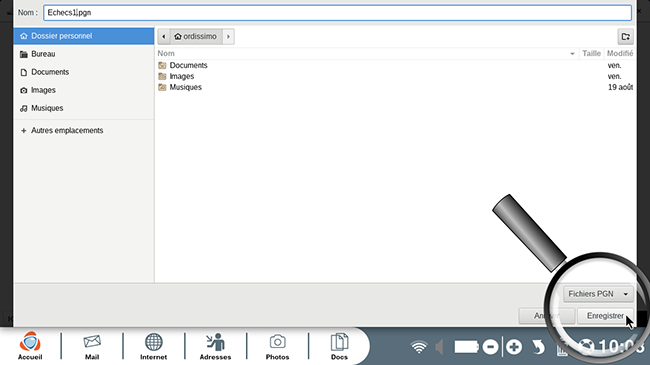
Task: Sort files by Nom column header
Action: 366,54
